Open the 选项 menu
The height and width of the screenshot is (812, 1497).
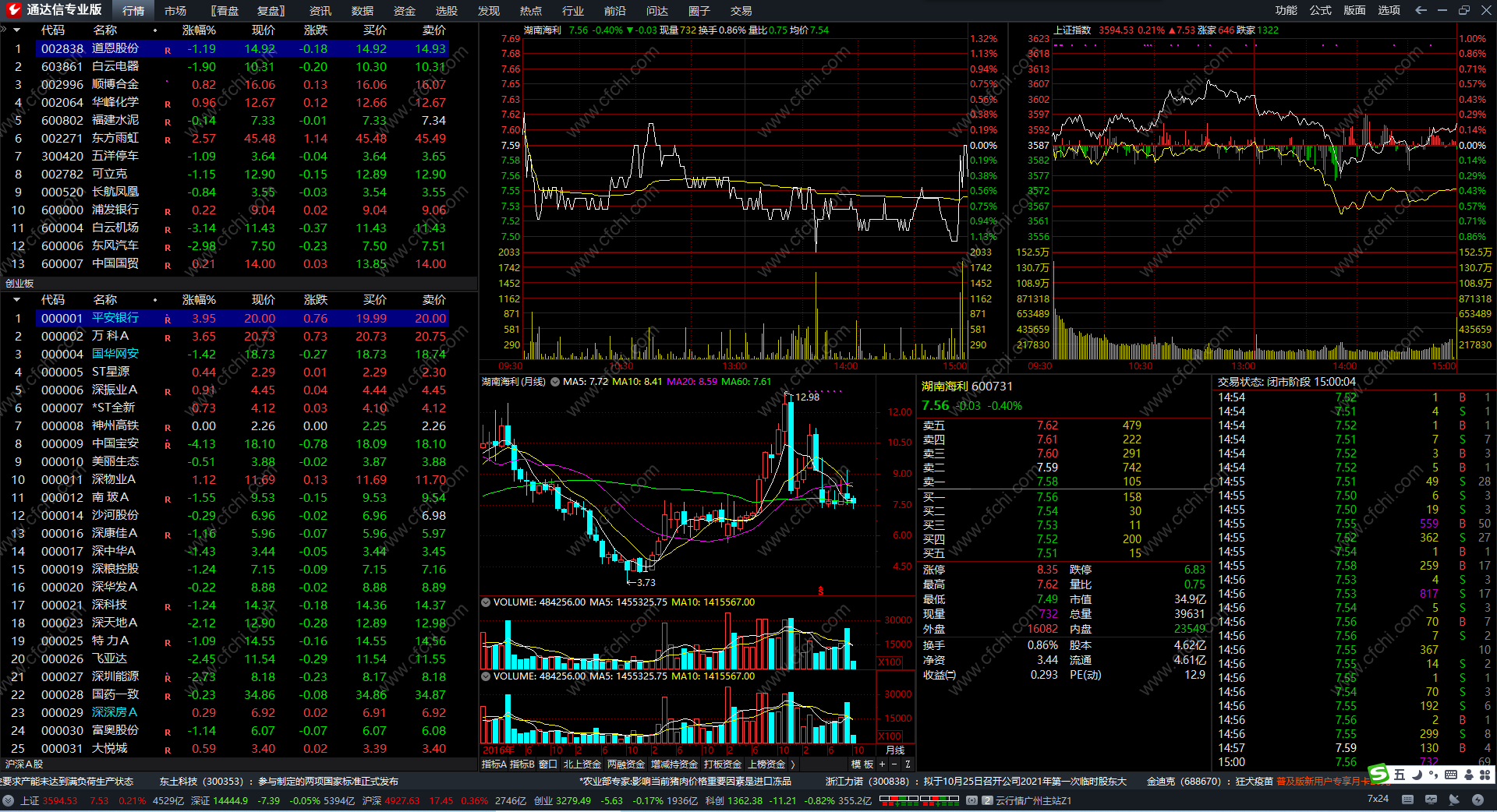pos(1389,10)
